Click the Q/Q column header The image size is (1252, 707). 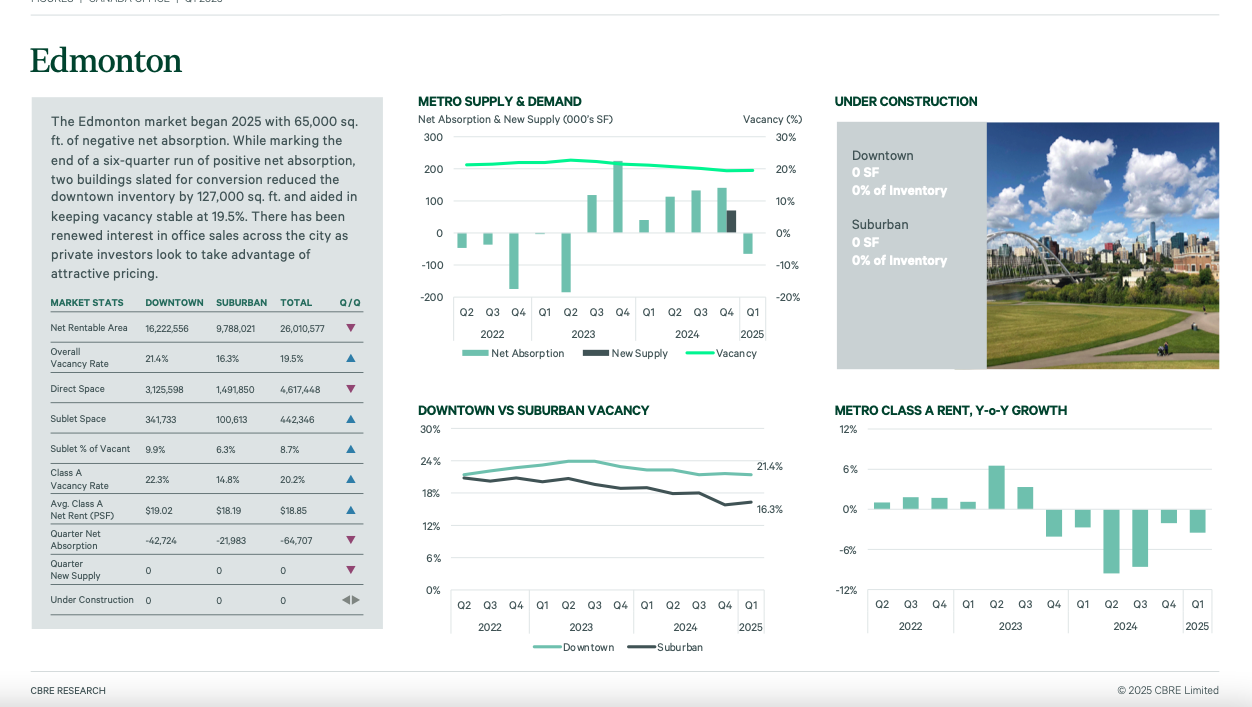[350, 302]
